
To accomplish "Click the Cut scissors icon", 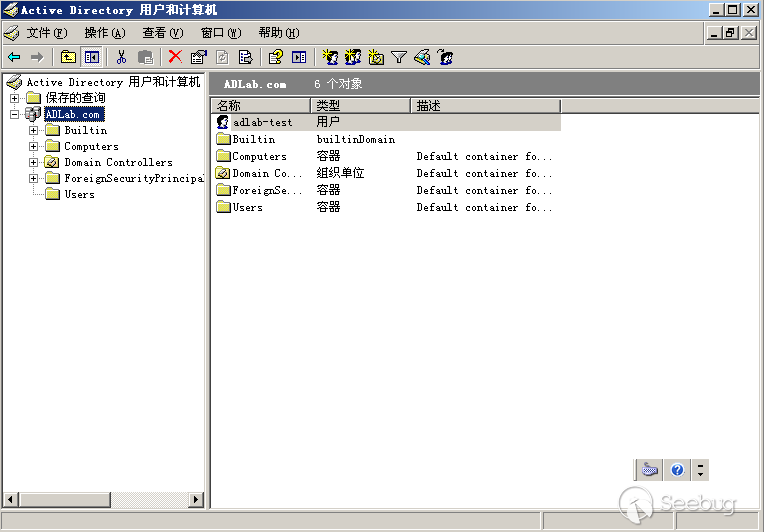I will click(121, 57).
